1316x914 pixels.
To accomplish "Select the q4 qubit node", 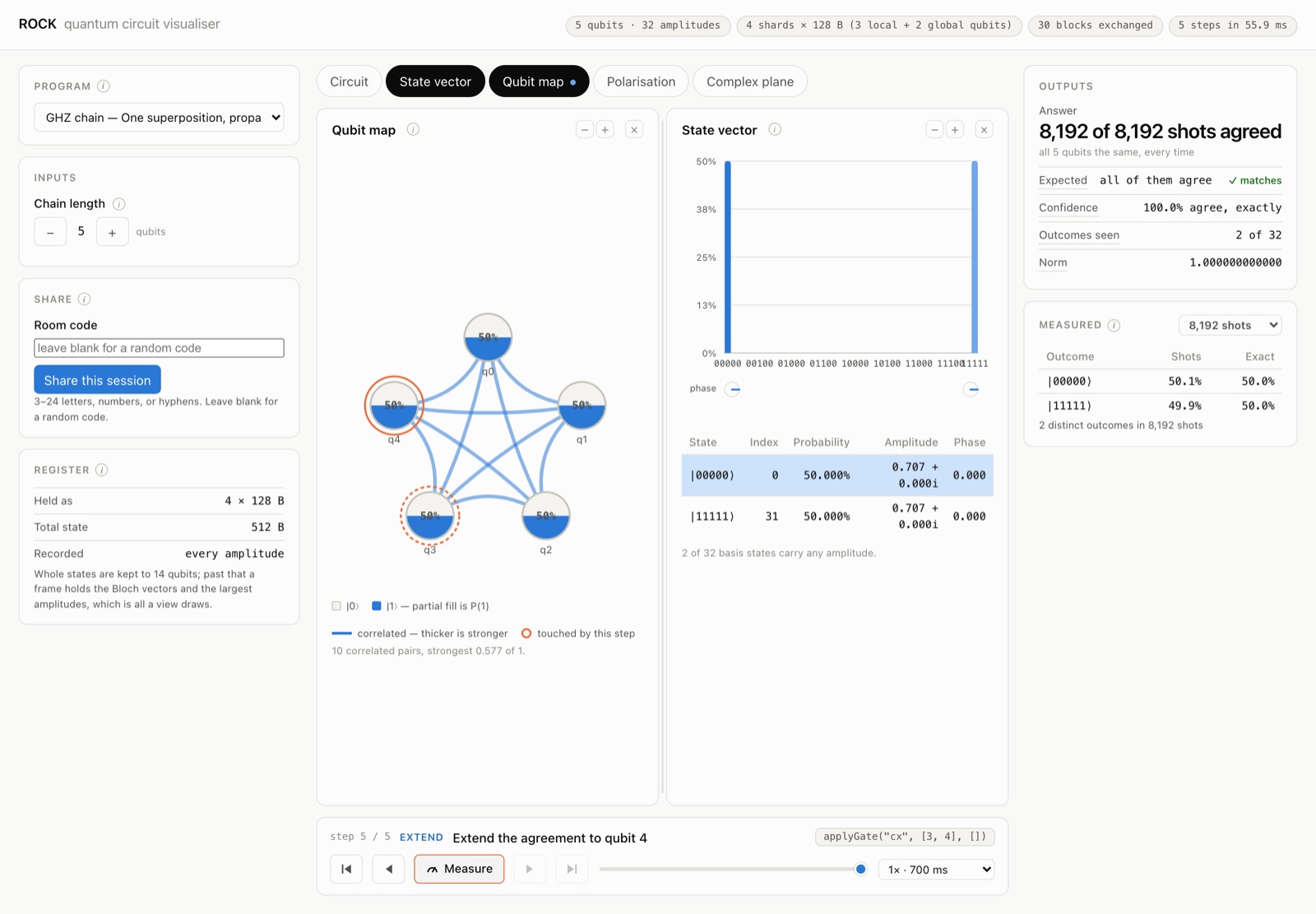I will 394,406.
